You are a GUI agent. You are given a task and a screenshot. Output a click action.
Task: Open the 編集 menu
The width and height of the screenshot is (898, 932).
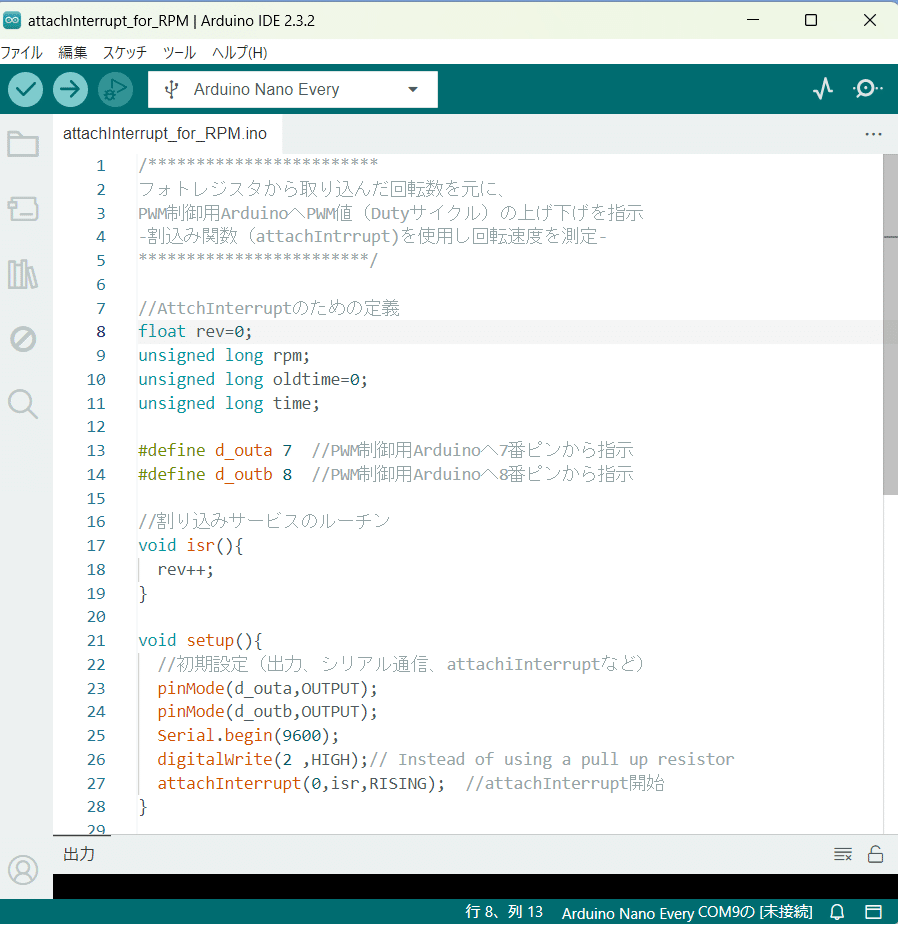[x=73, y=53]
